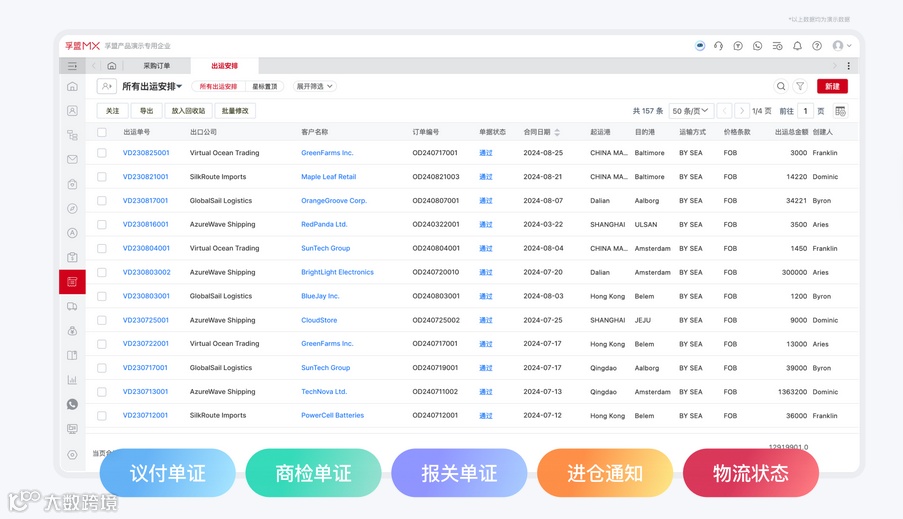The image size is (903, 519).
Task: Open the sidebar WhatsApp icon
Action: point(72,404)
